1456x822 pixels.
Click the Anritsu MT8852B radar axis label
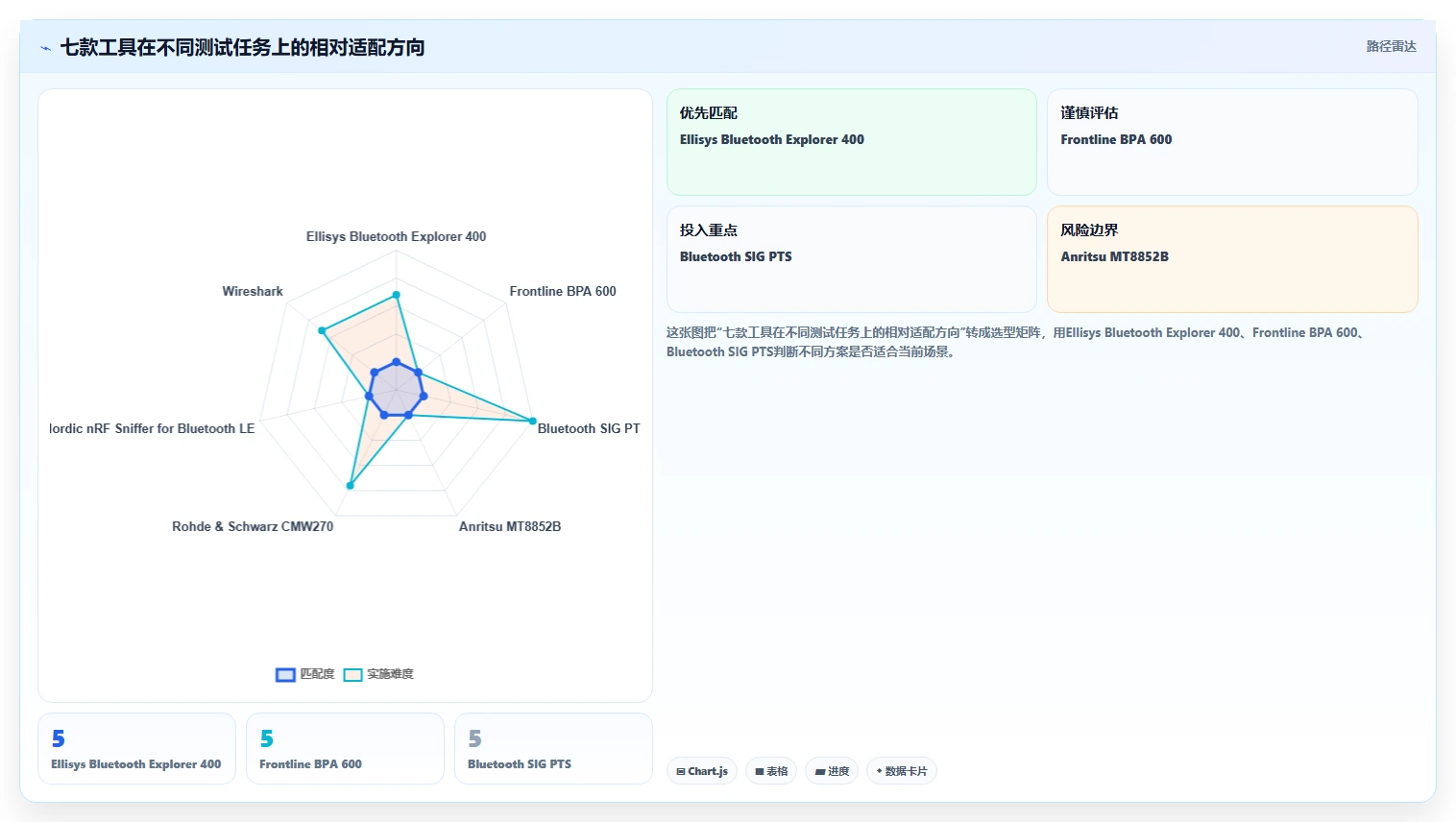[x=510, y=526]
